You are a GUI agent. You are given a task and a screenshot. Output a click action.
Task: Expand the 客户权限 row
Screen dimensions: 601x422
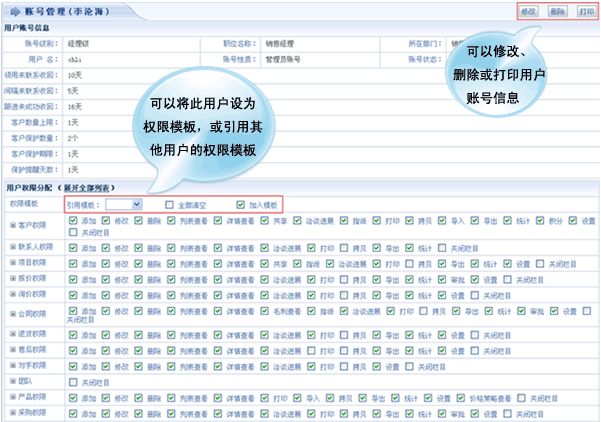tap(13, 225)
